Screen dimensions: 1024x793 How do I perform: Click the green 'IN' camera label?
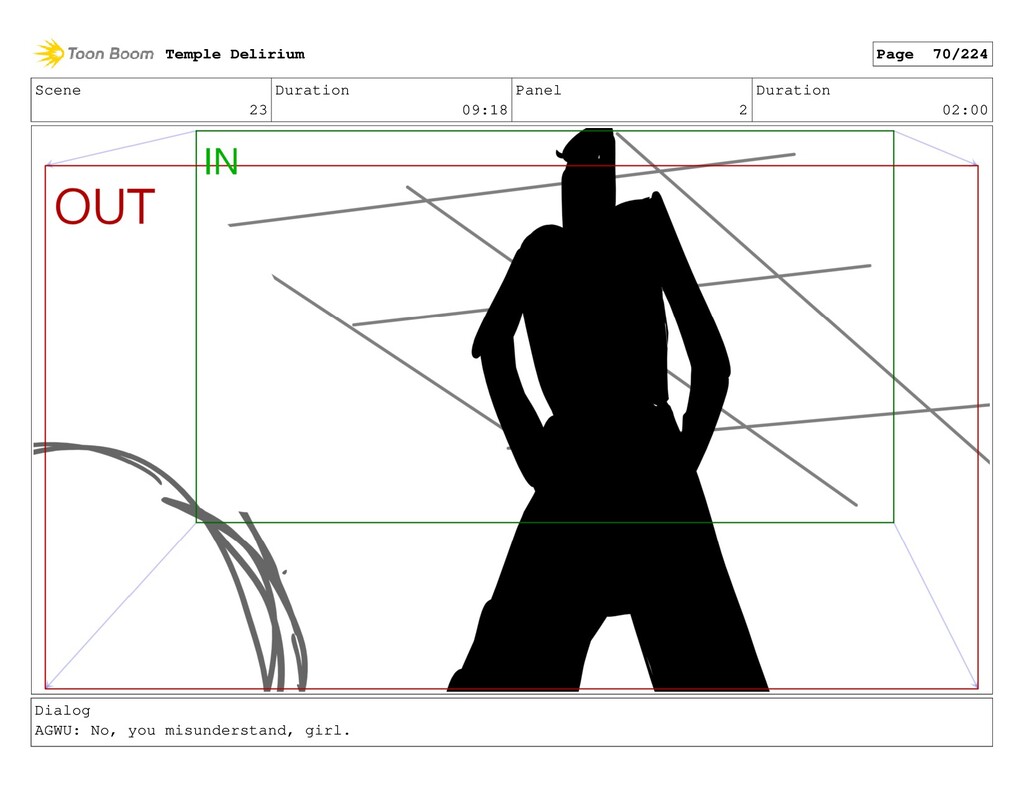221,161
